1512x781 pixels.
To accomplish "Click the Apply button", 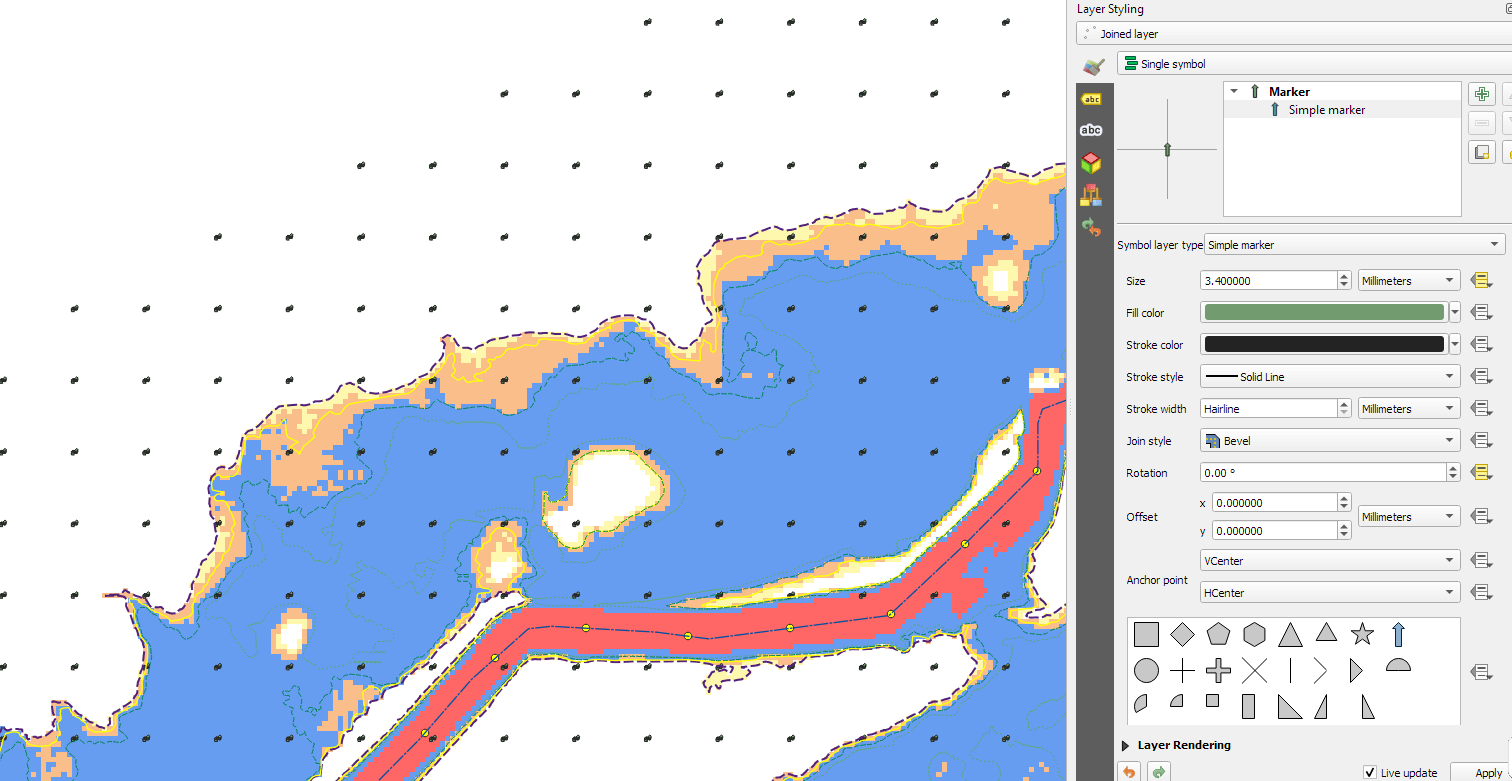I will (1489, 772).
